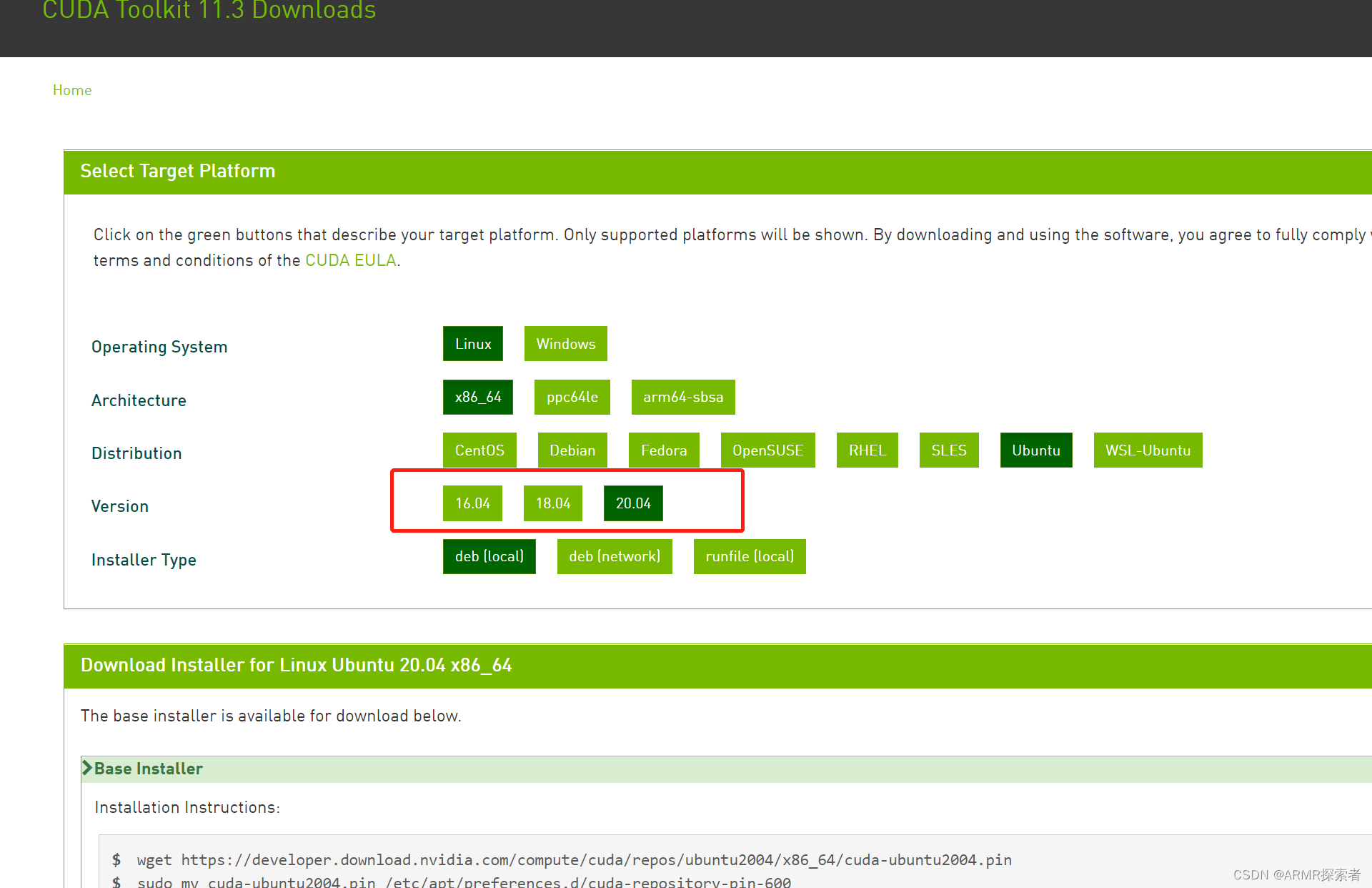Screen dimensions: 1372x888
Task: Choose Windows operating system
Action: coord(565,344)
